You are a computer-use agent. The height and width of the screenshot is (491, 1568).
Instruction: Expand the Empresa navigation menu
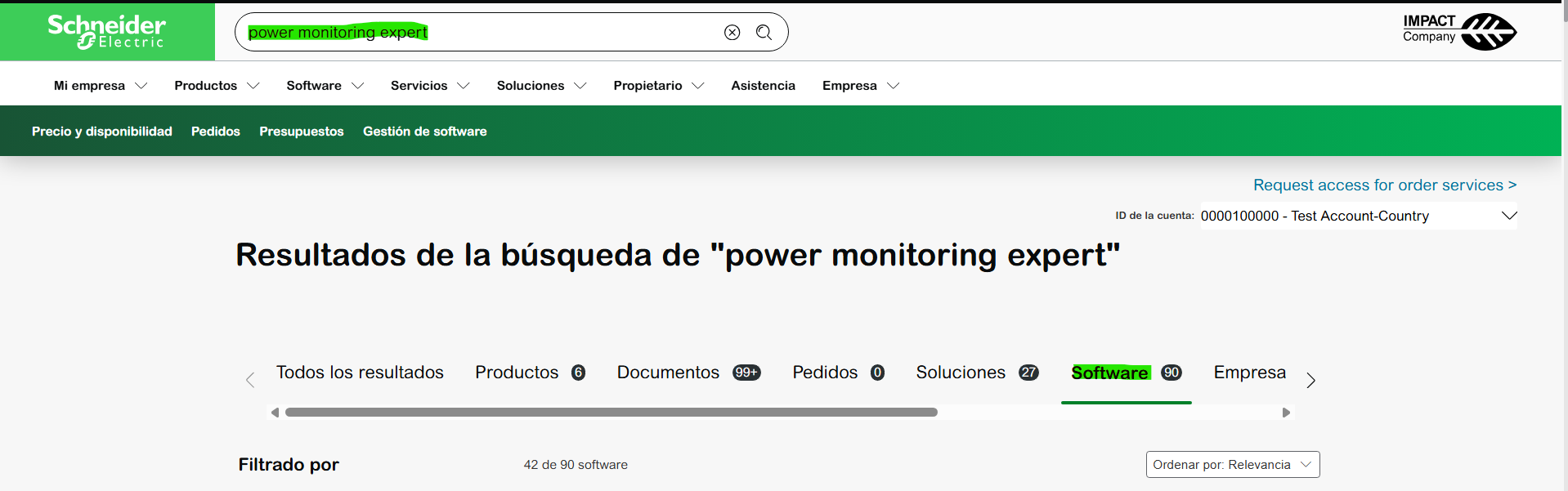(860, 86)
